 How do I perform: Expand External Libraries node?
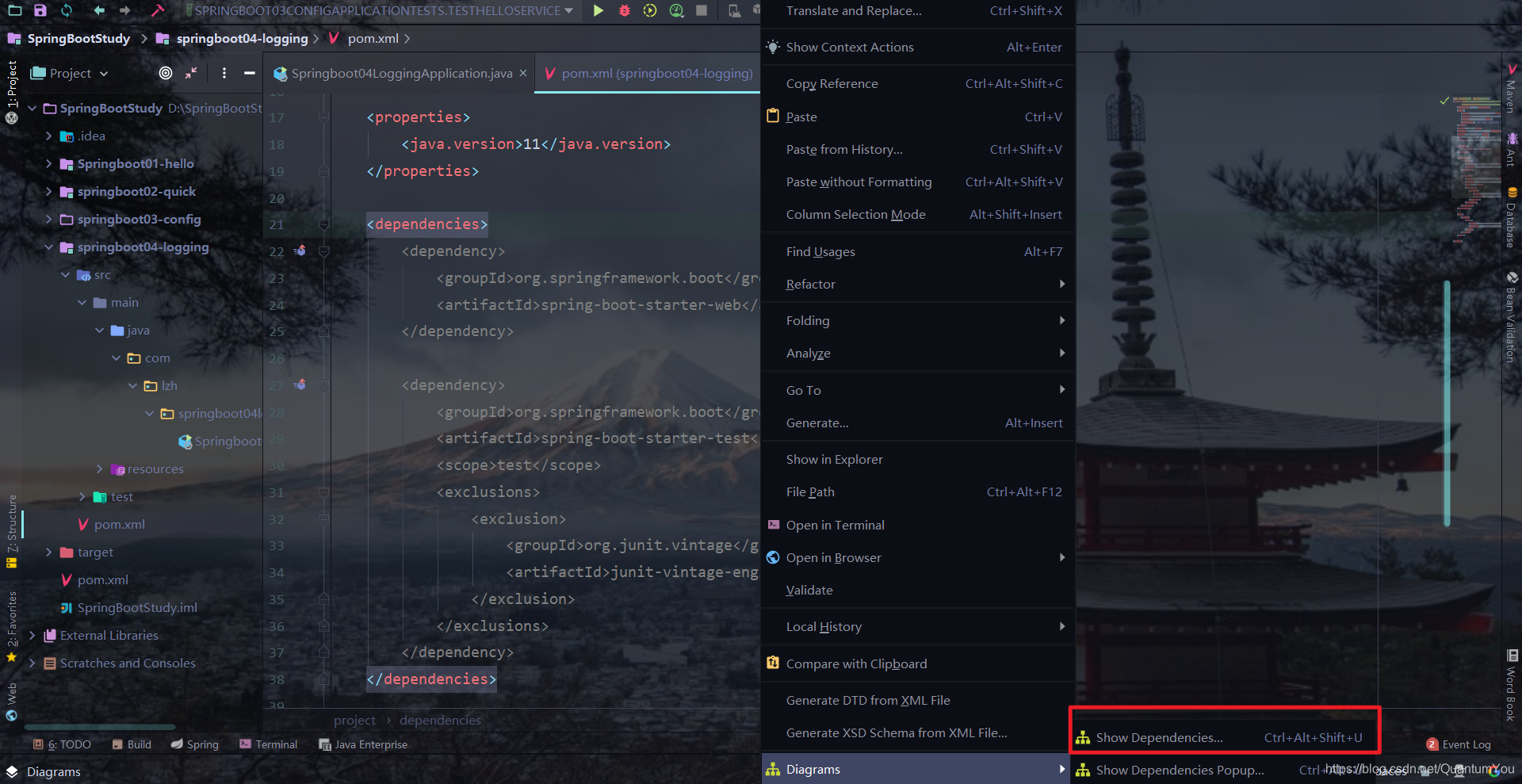33,635
